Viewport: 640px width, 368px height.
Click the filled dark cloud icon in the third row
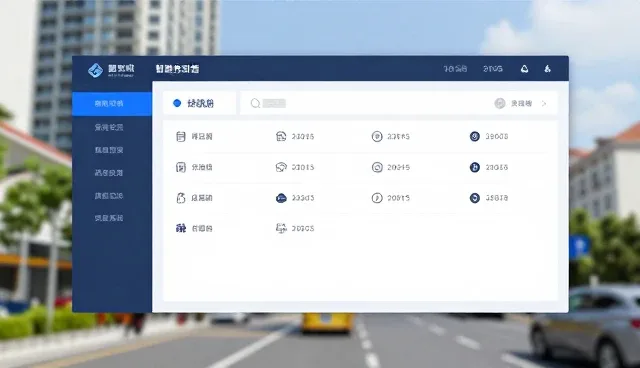(281, 198)
